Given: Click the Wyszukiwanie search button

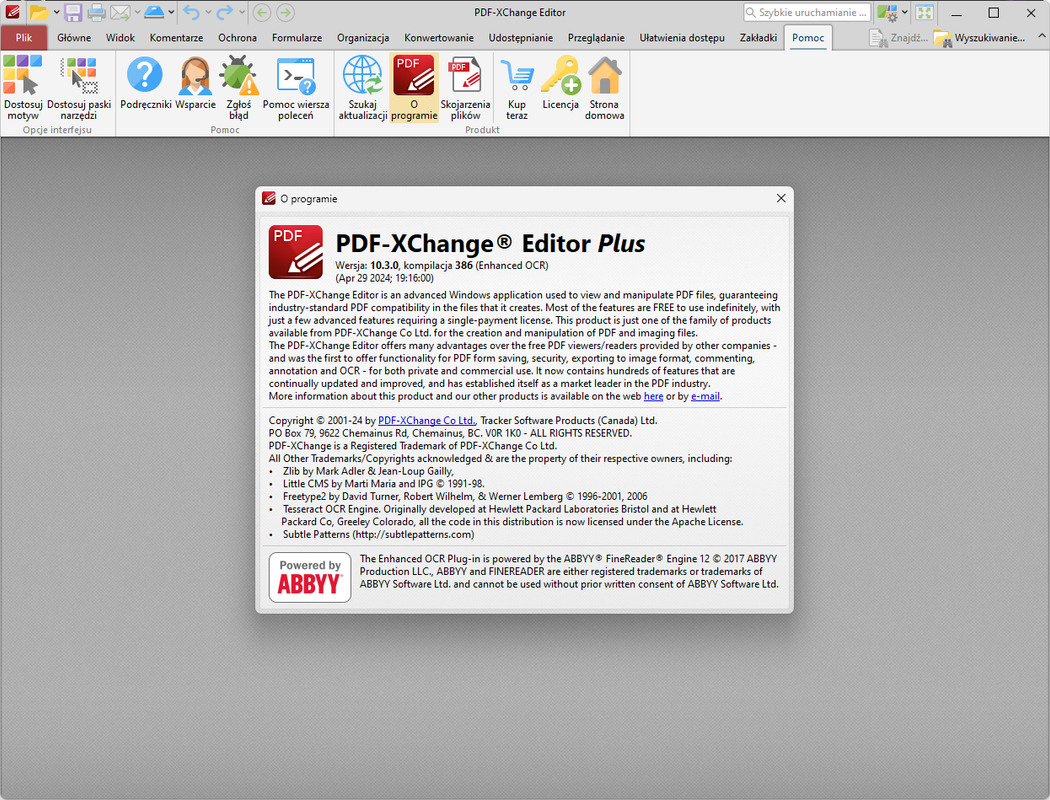Looking at the screenshot, I should pos(980,38).
